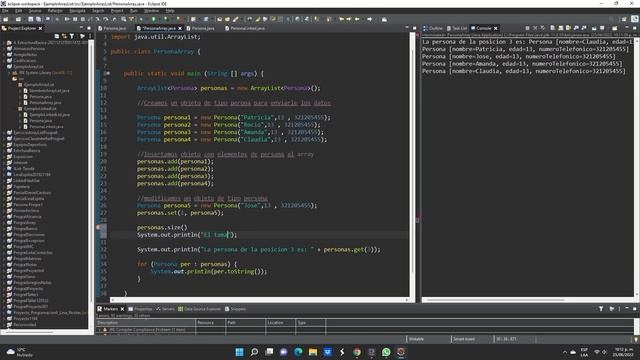Toggle Word Wrap in the Console toolbar
The image size is (640, 360).
pyautogui.click(x=568, y=28)
